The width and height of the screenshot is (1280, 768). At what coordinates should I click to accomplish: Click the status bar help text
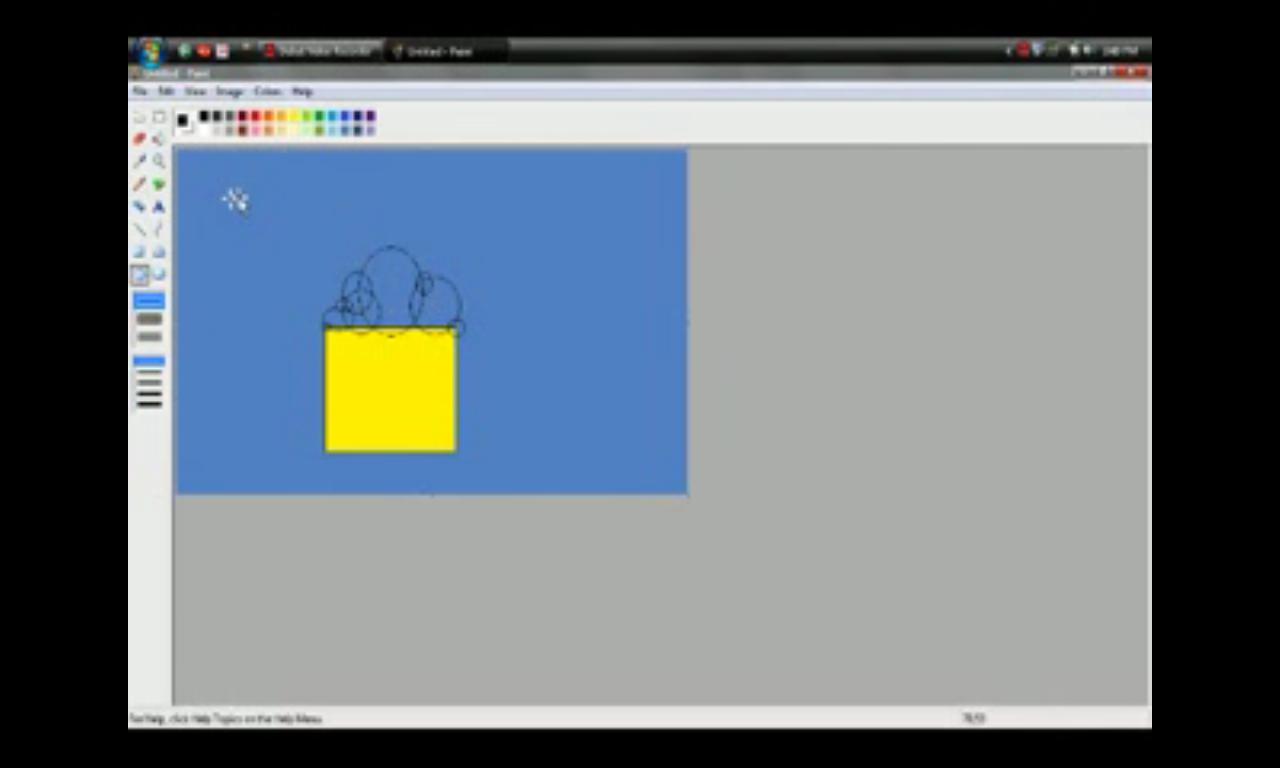coord(226,718)
